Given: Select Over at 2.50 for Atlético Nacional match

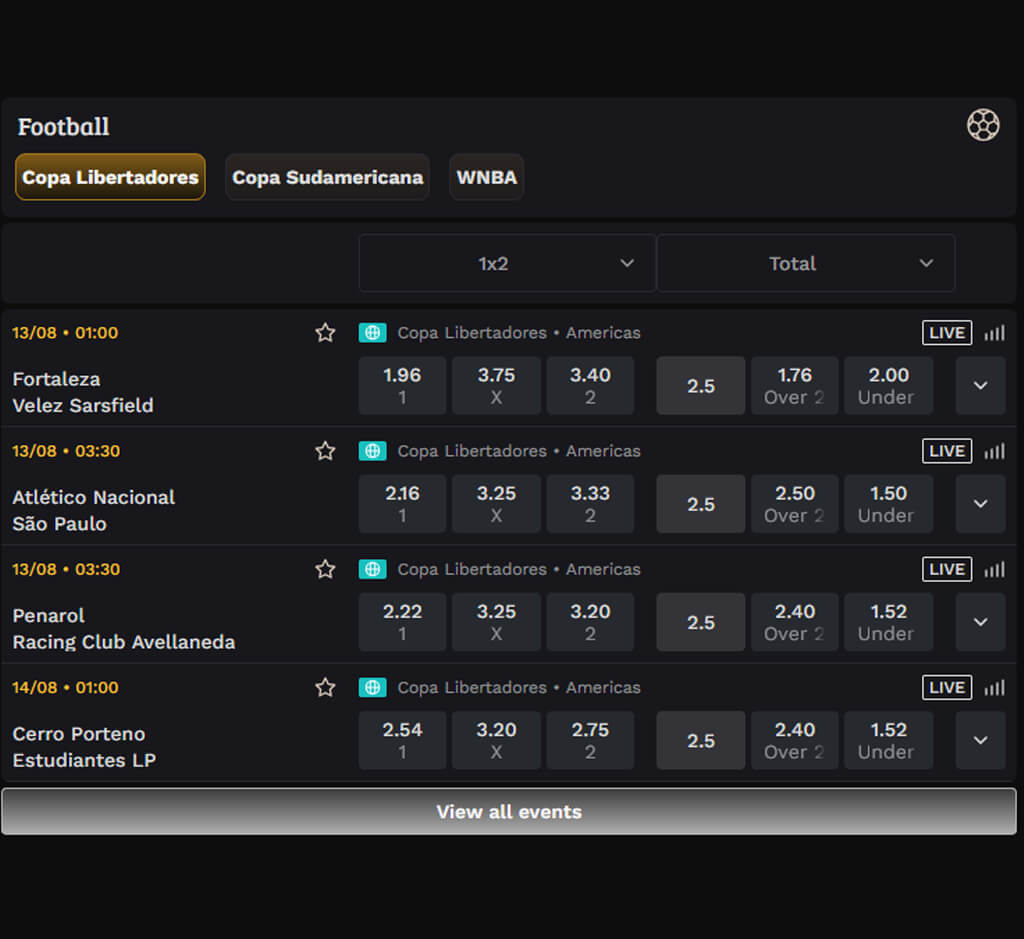Looking at the screenshot, I should pos(795,504).
